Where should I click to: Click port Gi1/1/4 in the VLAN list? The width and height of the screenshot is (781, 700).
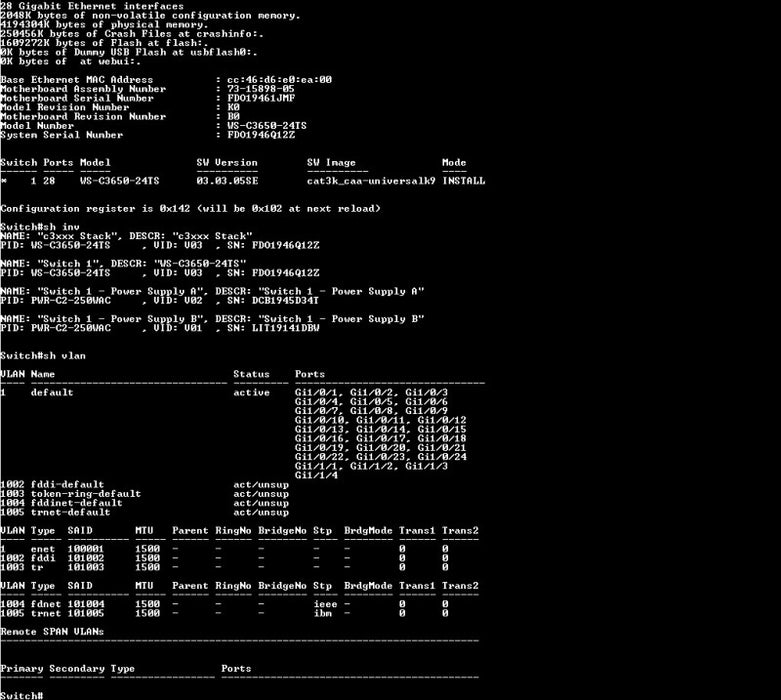(316, 475)
